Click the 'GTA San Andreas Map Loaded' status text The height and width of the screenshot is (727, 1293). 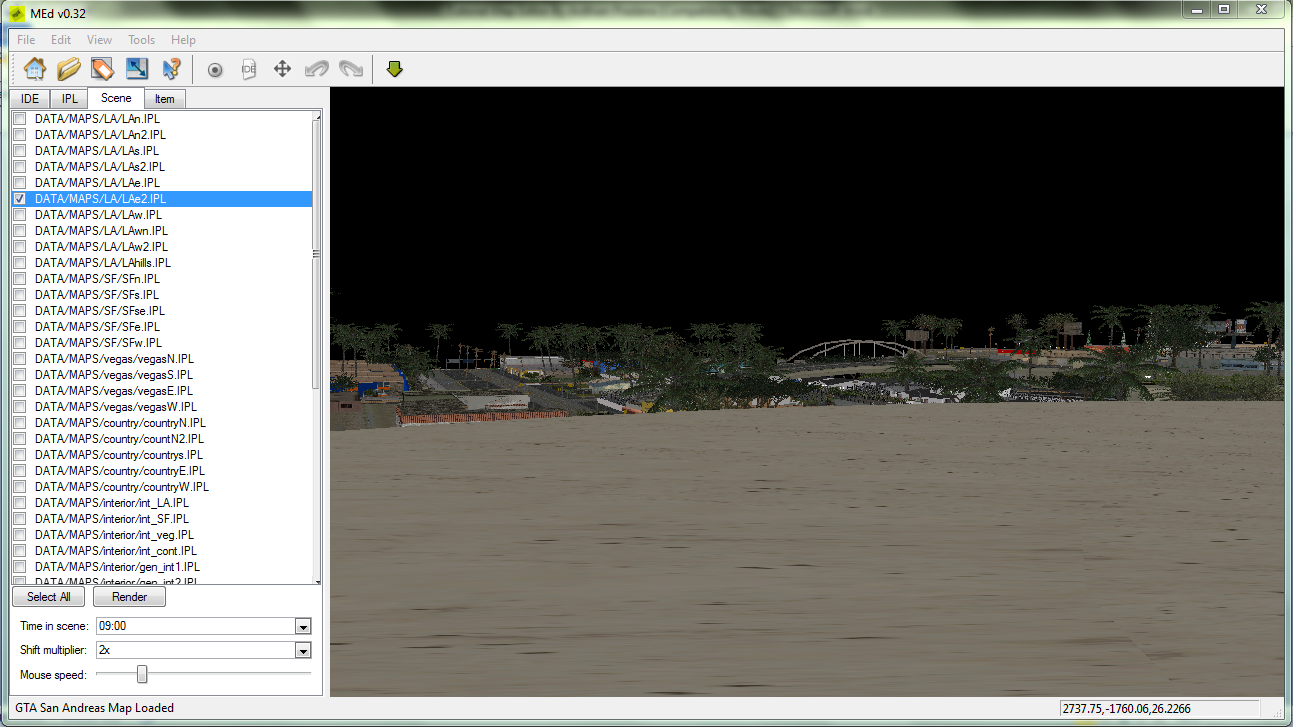pos(94,709)
